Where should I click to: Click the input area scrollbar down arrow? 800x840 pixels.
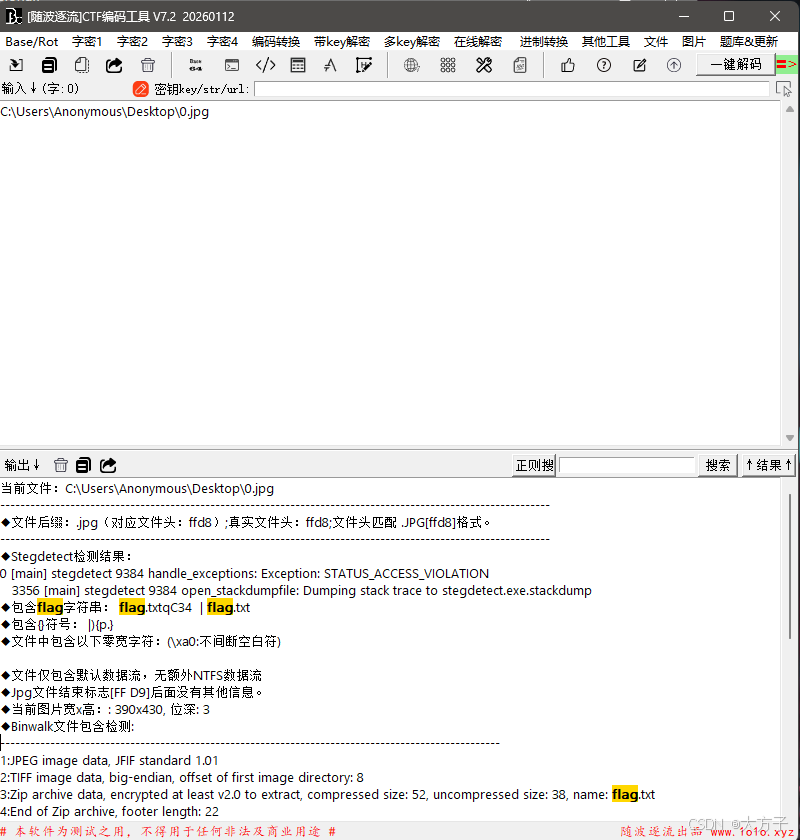(x=790, y=438)
